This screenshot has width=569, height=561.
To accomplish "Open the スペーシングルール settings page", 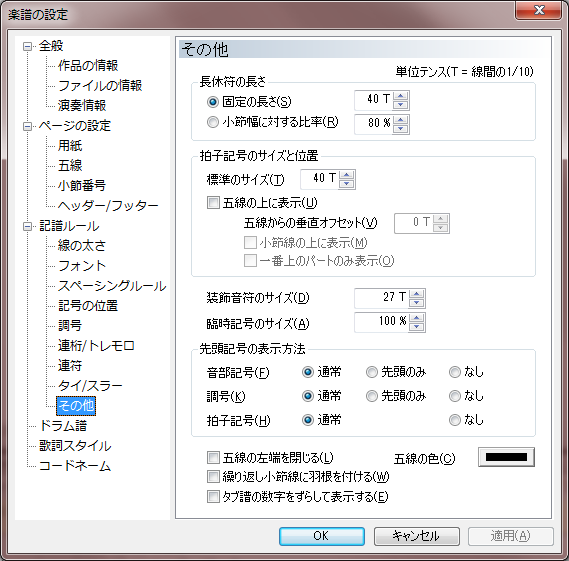I will pos(112,286).
